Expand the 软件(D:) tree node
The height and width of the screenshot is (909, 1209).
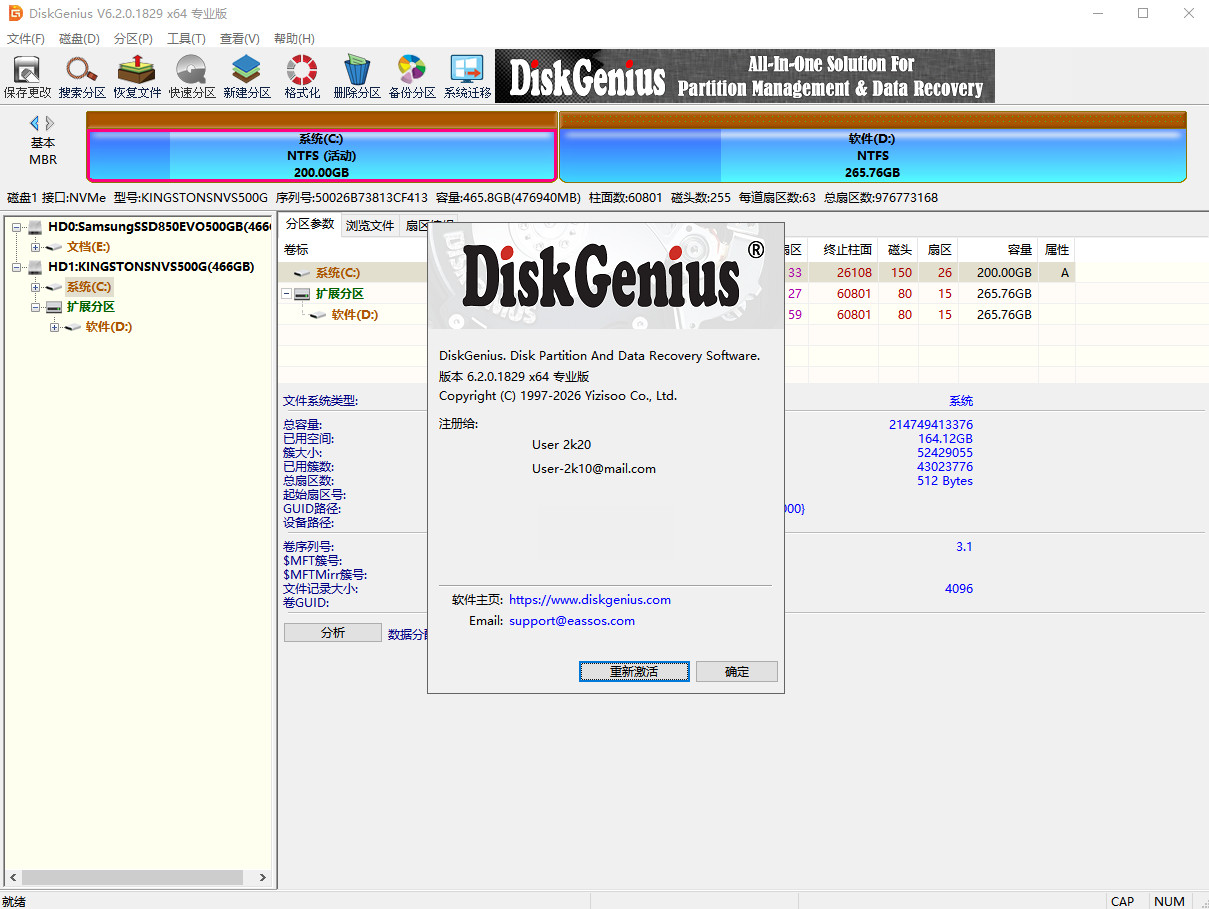tap(55, 327)
